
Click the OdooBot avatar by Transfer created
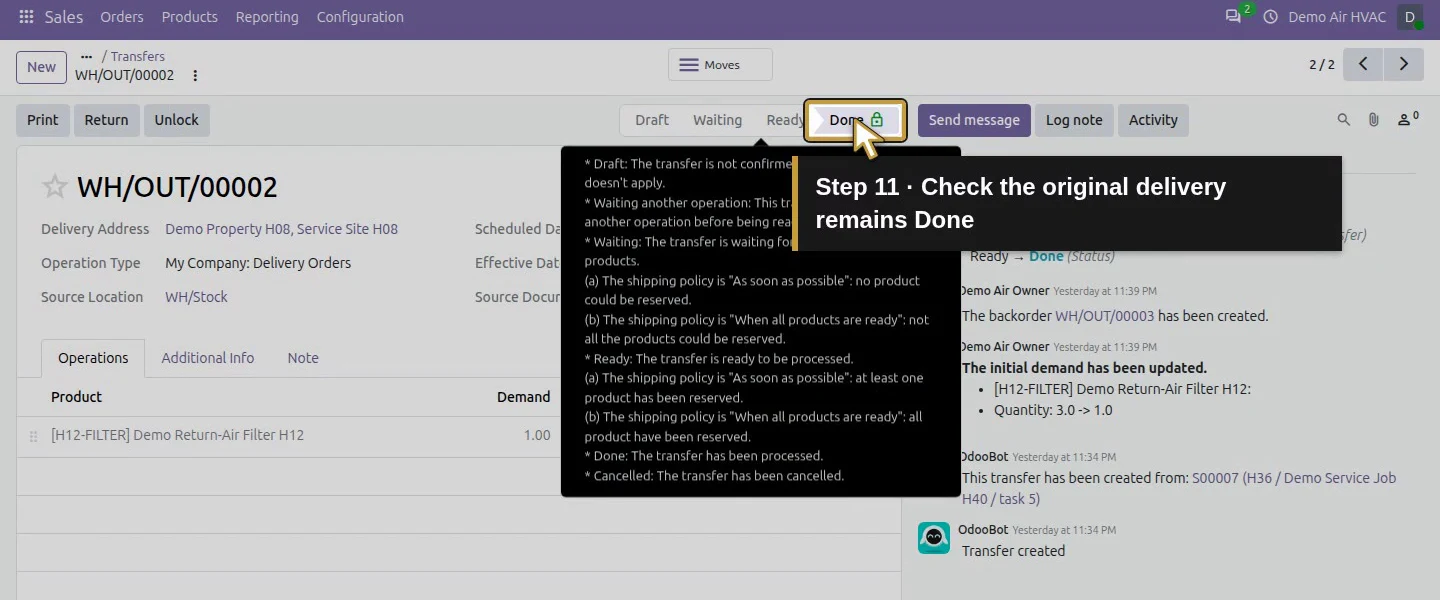934,538
